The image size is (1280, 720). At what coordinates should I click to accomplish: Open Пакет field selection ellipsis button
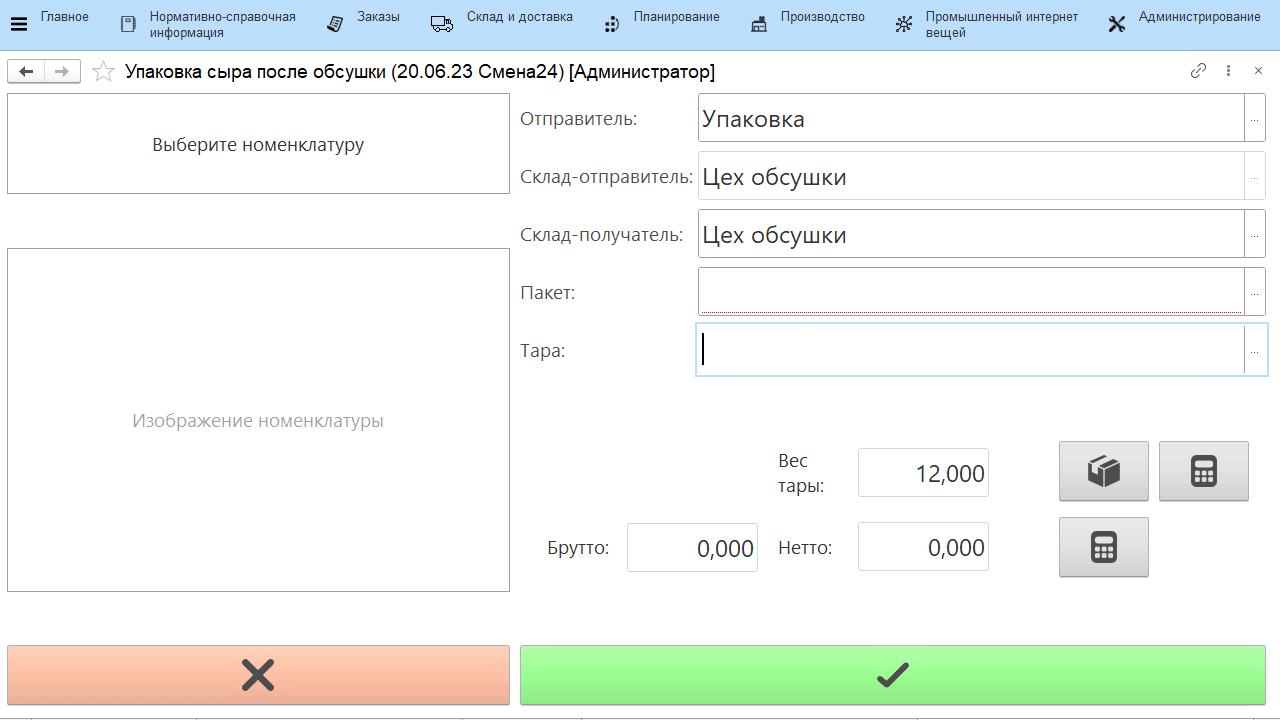[1254, 293]
